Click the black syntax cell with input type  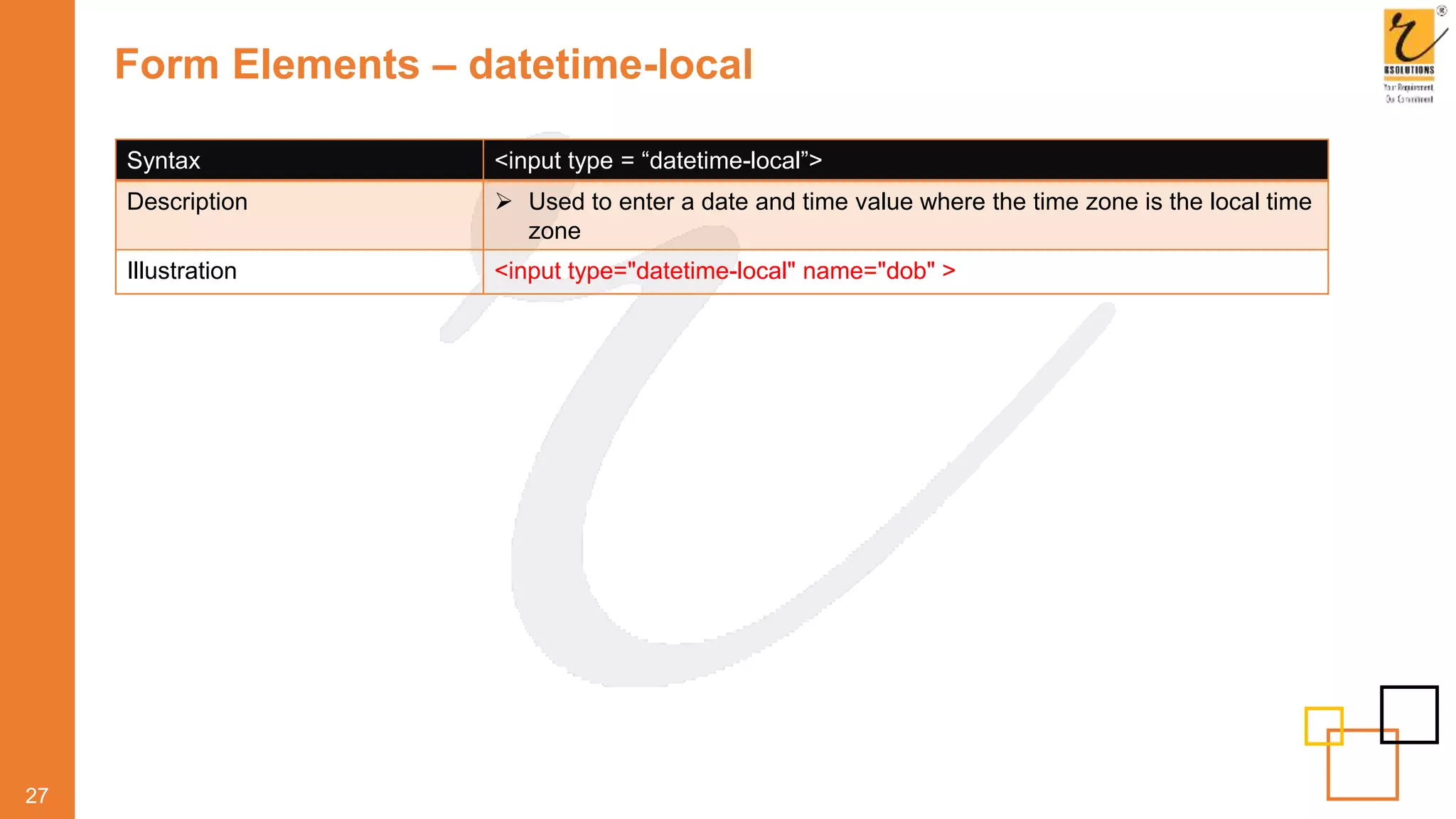[904, 161]
